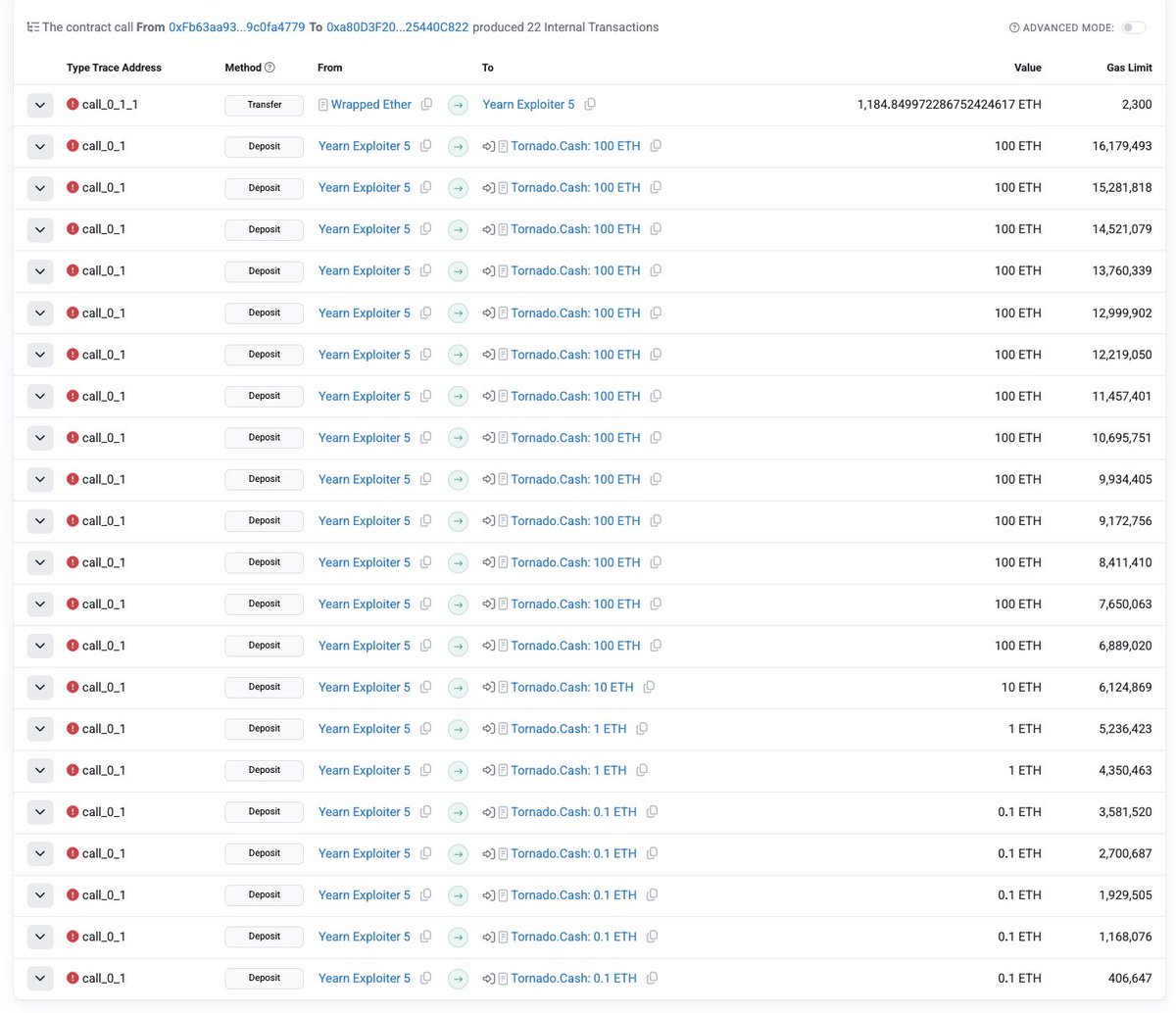Toggle the Advanced Mode switch
1176x1013 pixels.
[x=1134, y=27]
